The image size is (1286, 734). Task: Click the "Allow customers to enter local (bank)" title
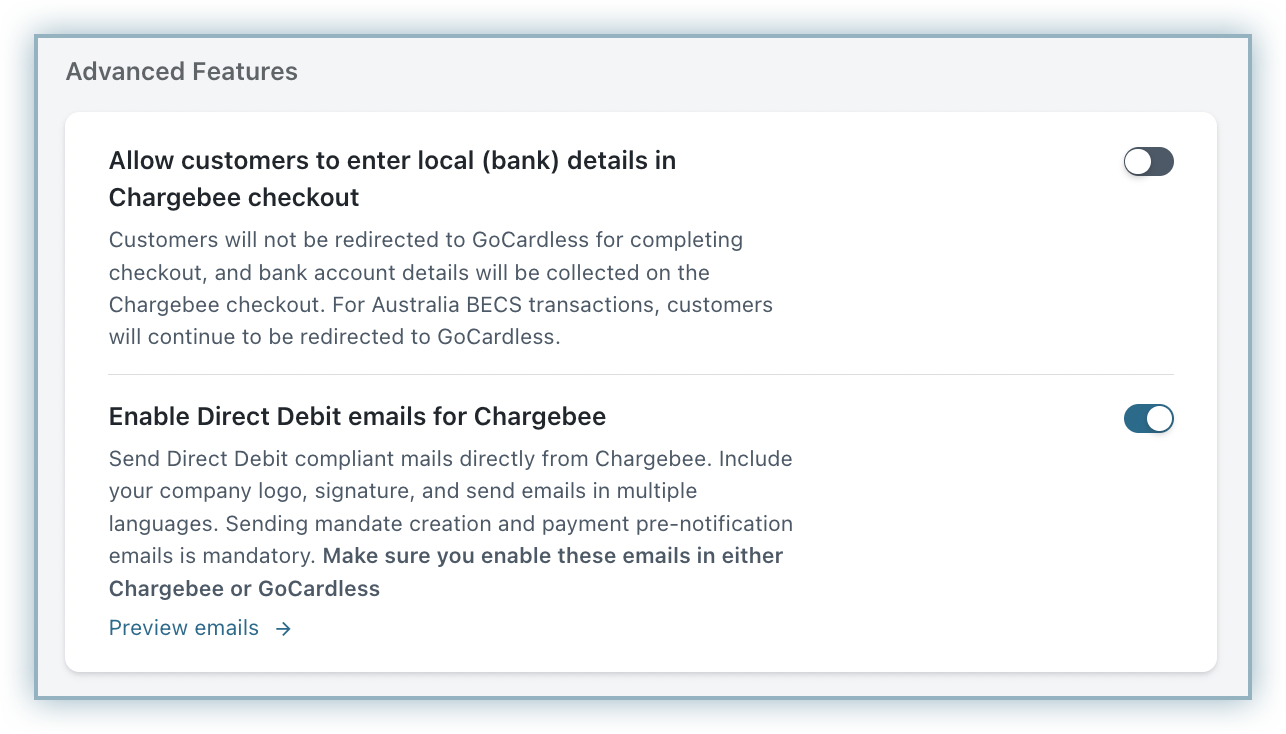(x=392, y=161)
